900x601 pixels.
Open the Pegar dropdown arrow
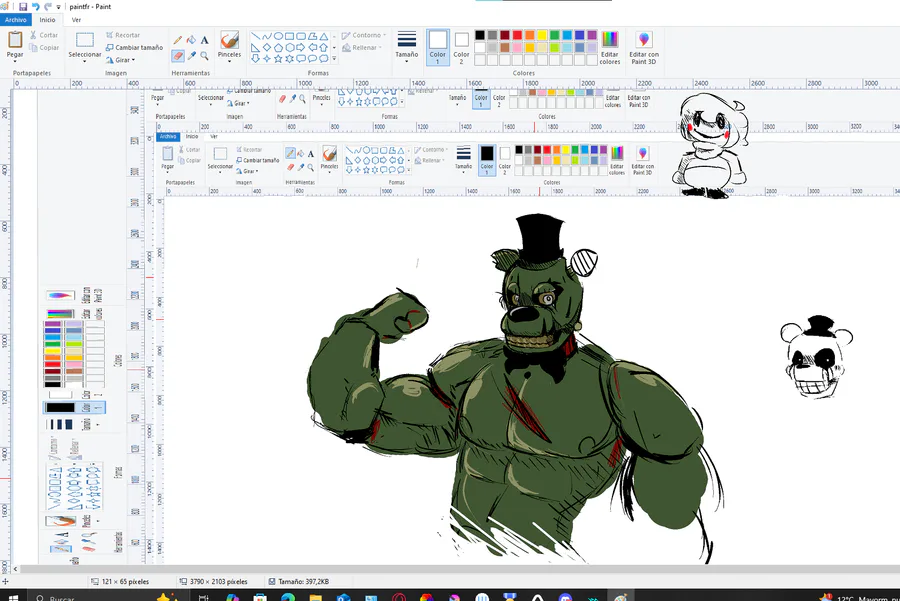click(15, 61)
